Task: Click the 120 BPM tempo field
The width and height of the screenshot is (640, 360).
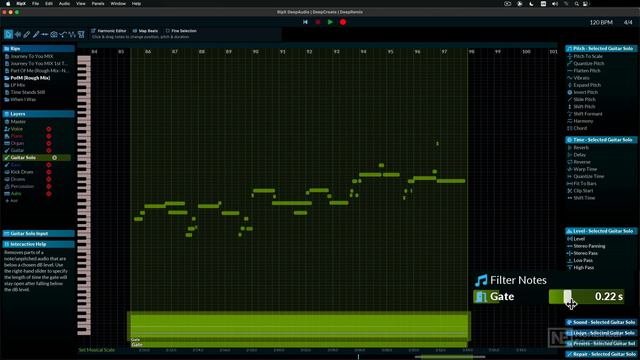Action: pos(601,22)
